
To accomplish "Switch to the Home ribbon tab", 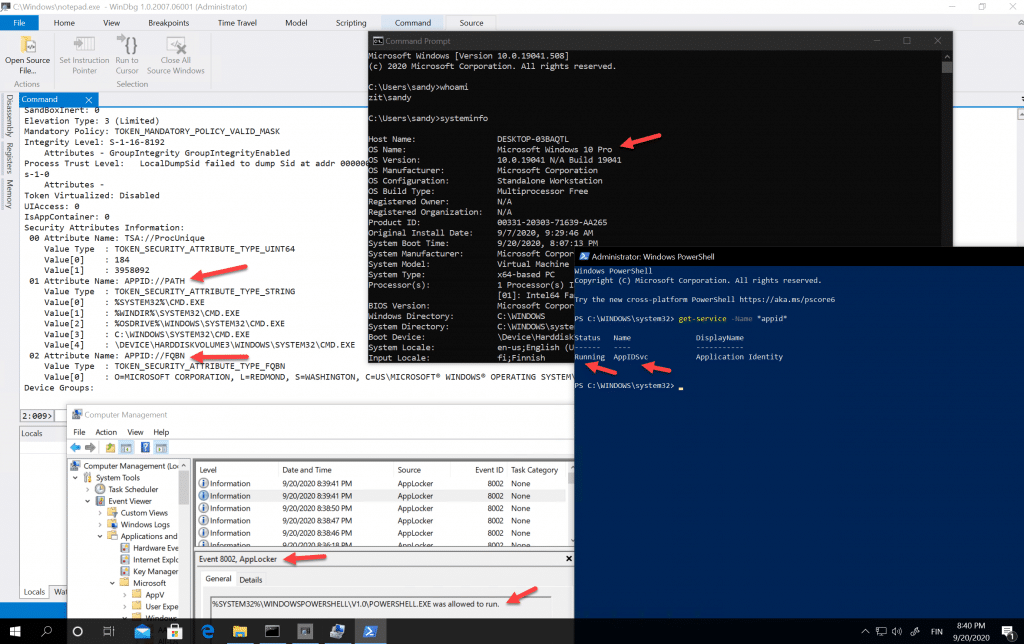I will [x=64, y=23].
